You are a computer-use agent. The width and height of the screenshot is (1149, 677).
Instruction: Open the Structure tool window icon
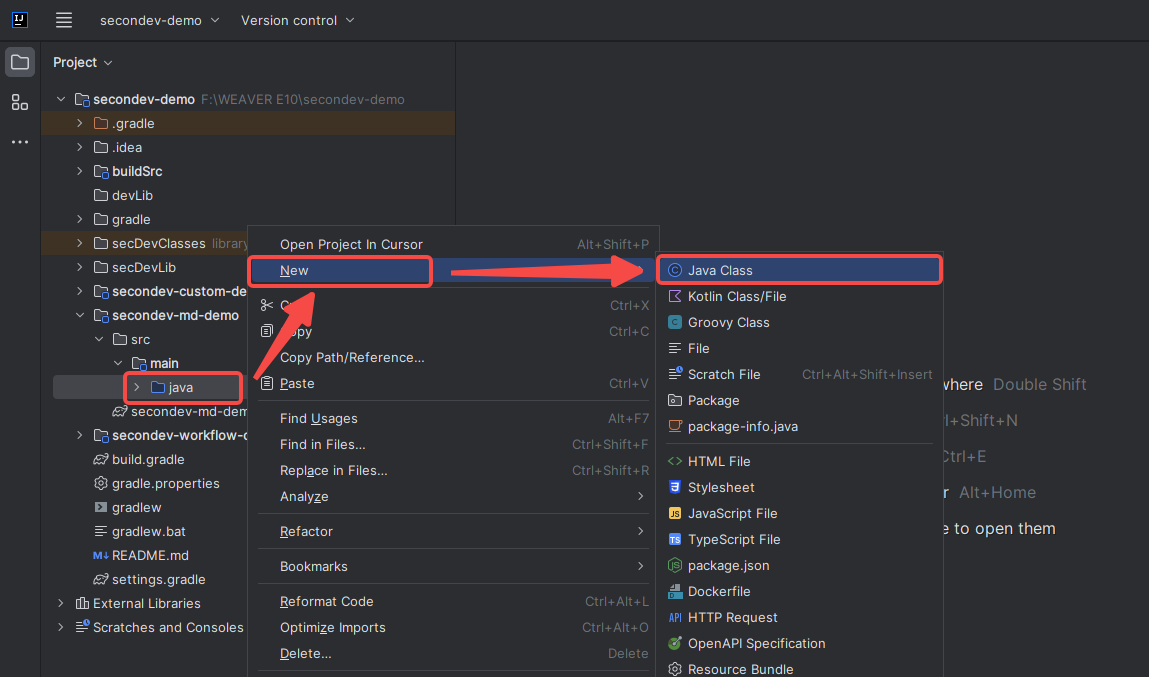coord(20,102)
